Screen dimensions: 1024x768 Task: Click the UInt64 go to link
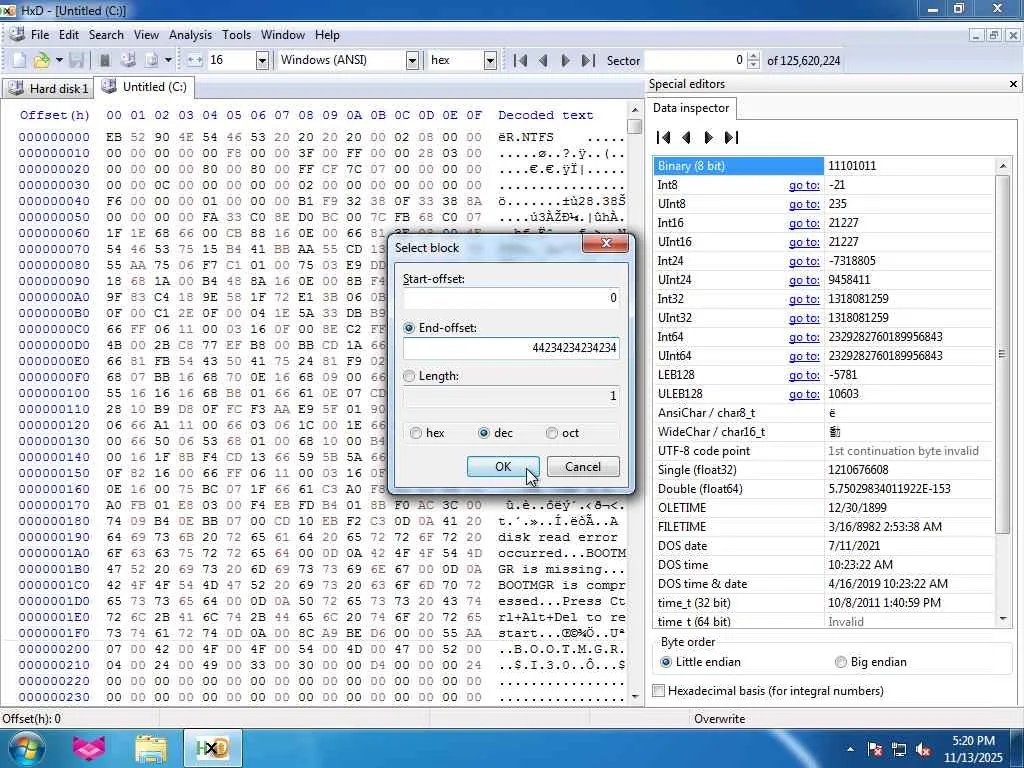(804, 356)
